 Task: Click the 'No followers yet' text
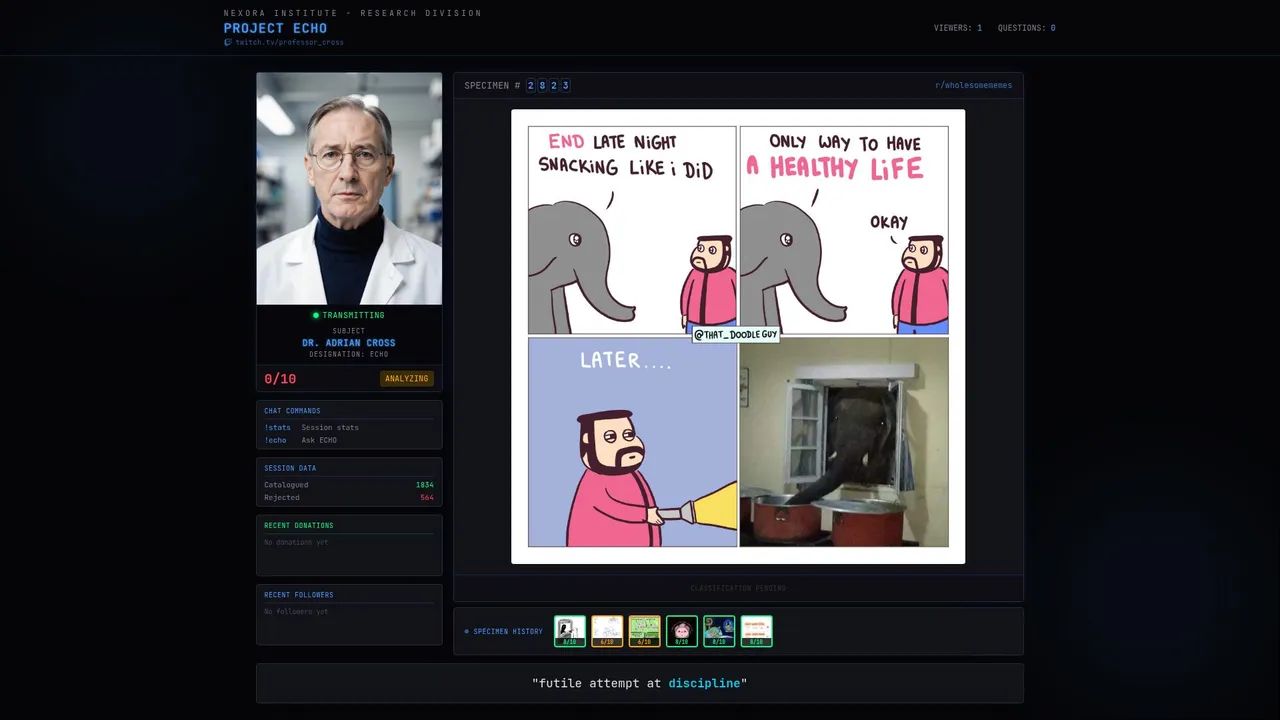pyautogui.click(x=296, y=612)
